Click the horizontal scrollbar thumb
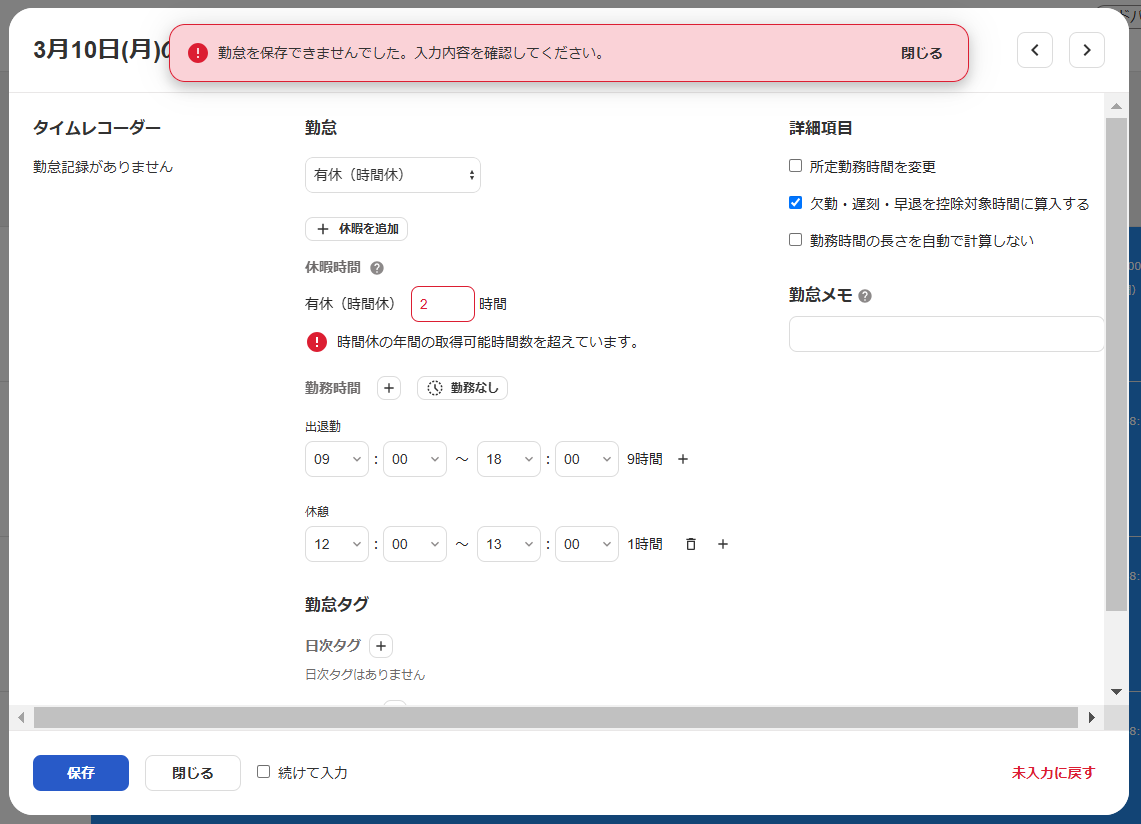 point(556,718)
